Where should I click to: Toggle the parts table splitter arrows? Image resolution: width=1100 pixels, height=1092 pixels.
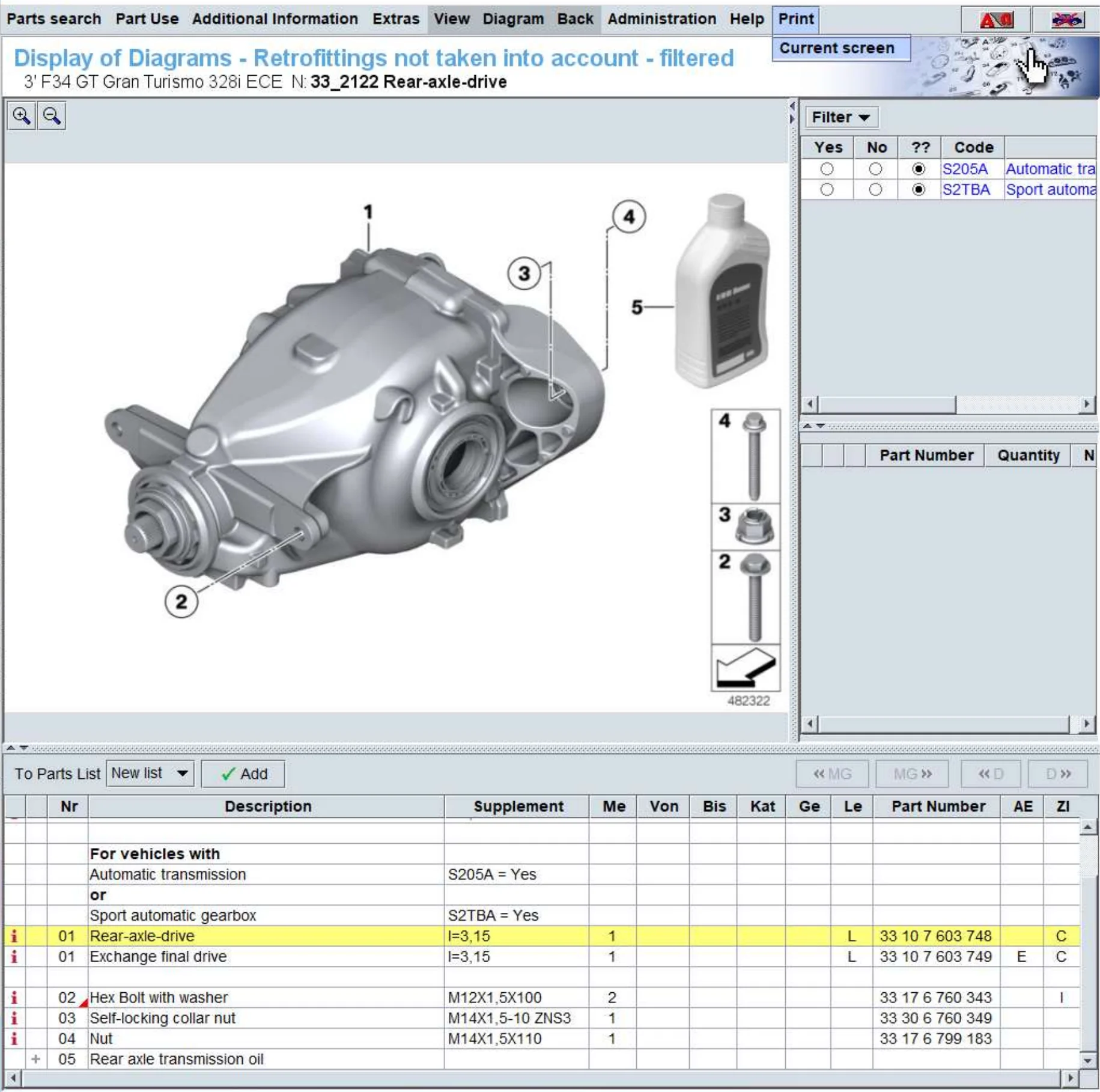16,748
